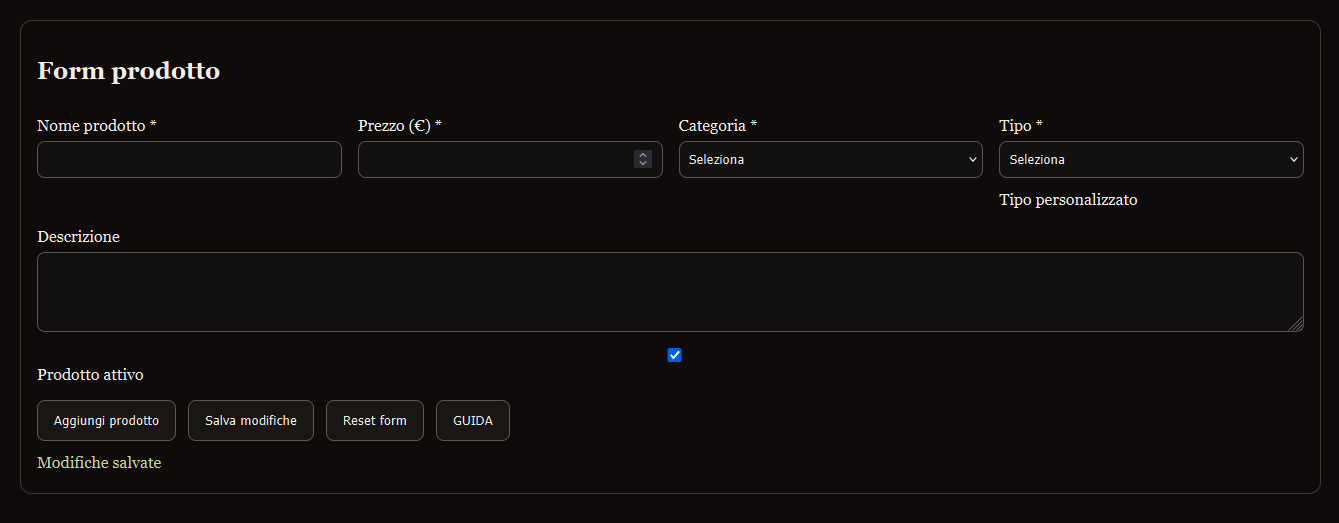Open the GUIDA help button
Image resolution: width=1339 pixels, height=523 pixels.
(473, 421)
